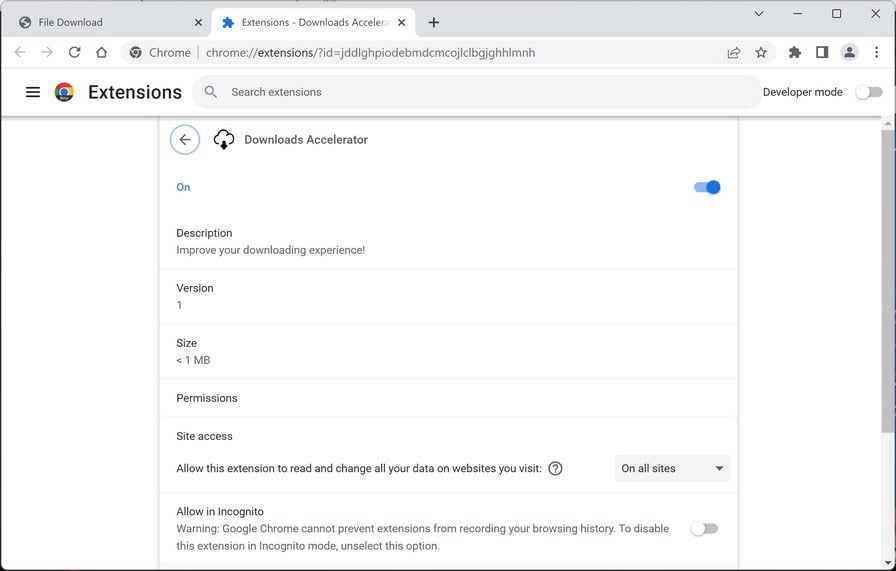Click the help icon beside site access
This screenshot has height=571, width=896.
tap(556, 468)
